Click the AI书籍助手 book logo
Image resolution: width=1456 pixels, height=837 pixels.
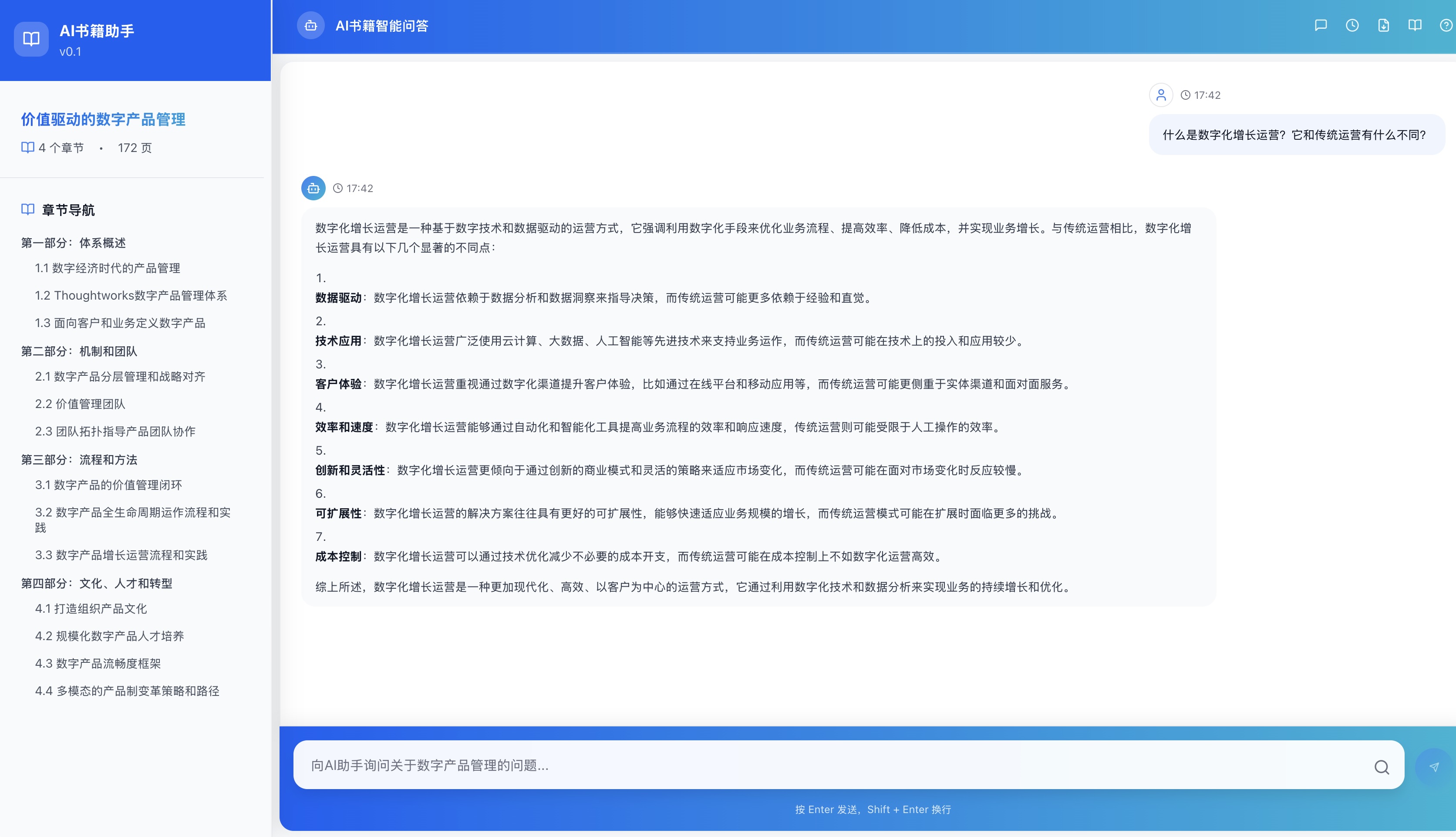click(x=31, y=39)
